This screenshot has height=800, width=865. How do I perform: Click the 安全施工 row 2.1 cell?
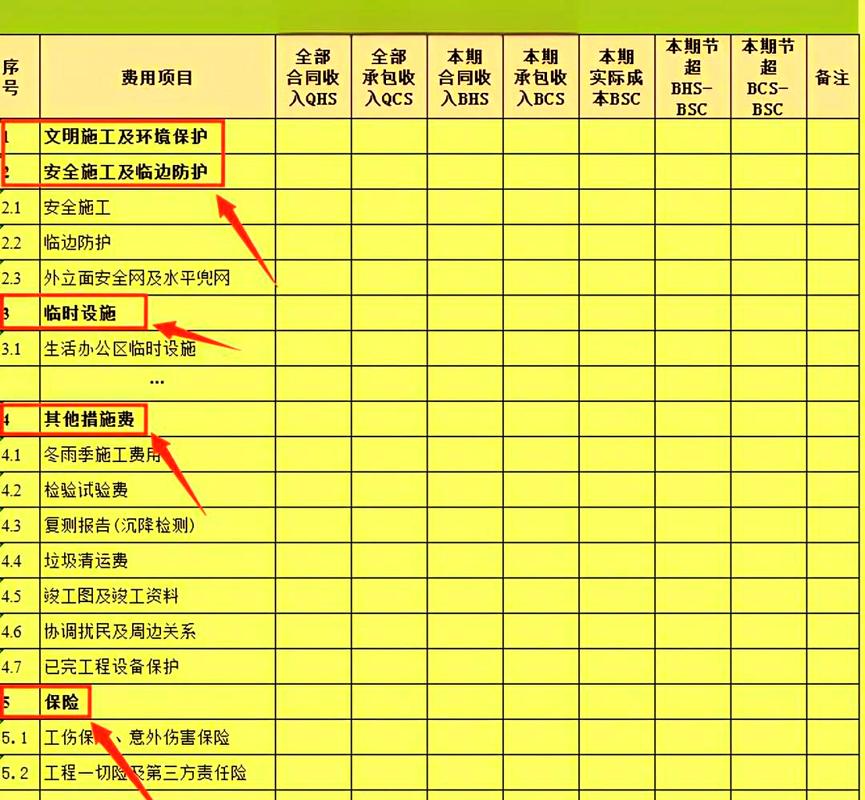click(157, 207)
